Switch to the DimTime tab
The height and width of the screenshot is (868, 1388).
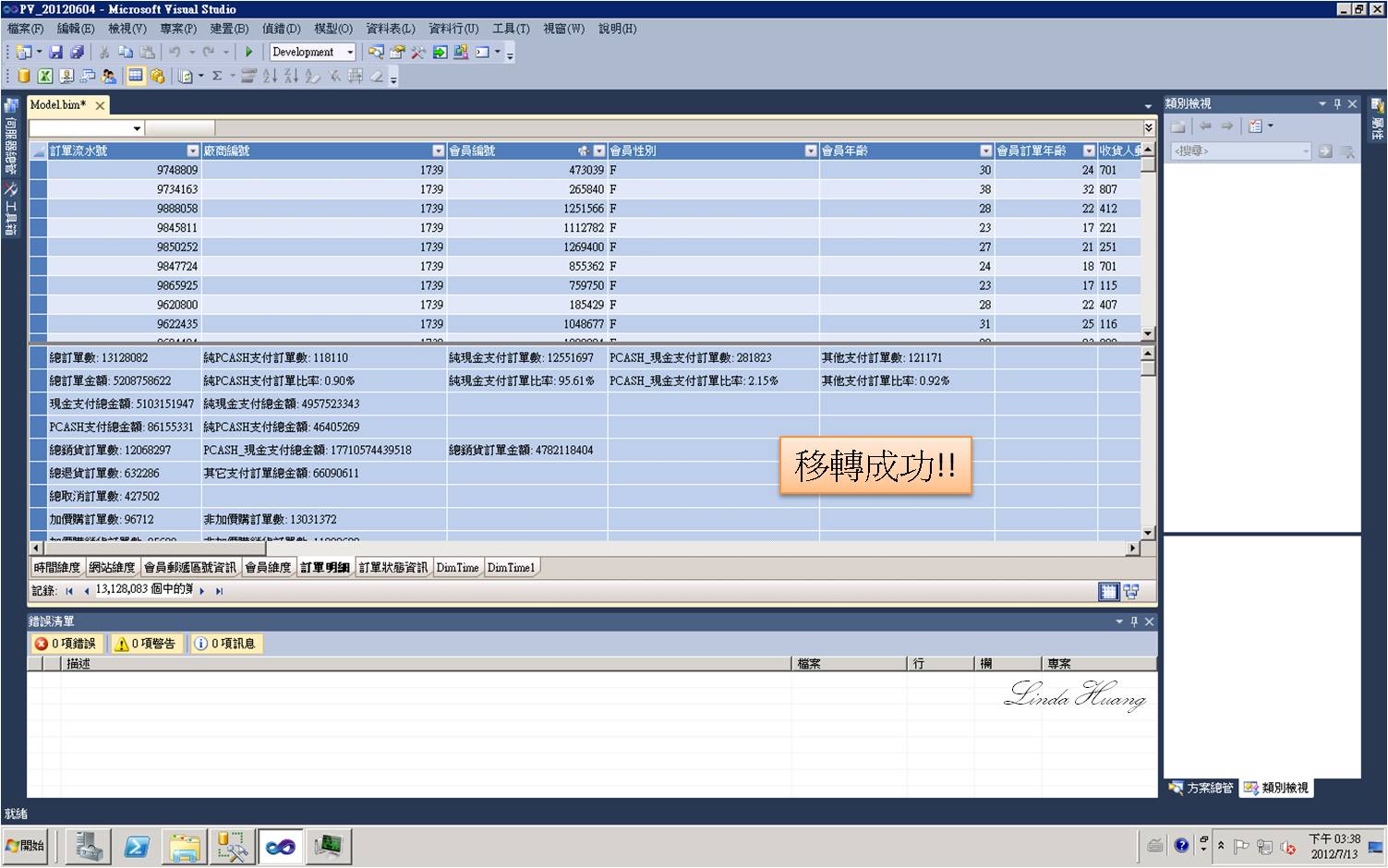click(x=458, y=567)
